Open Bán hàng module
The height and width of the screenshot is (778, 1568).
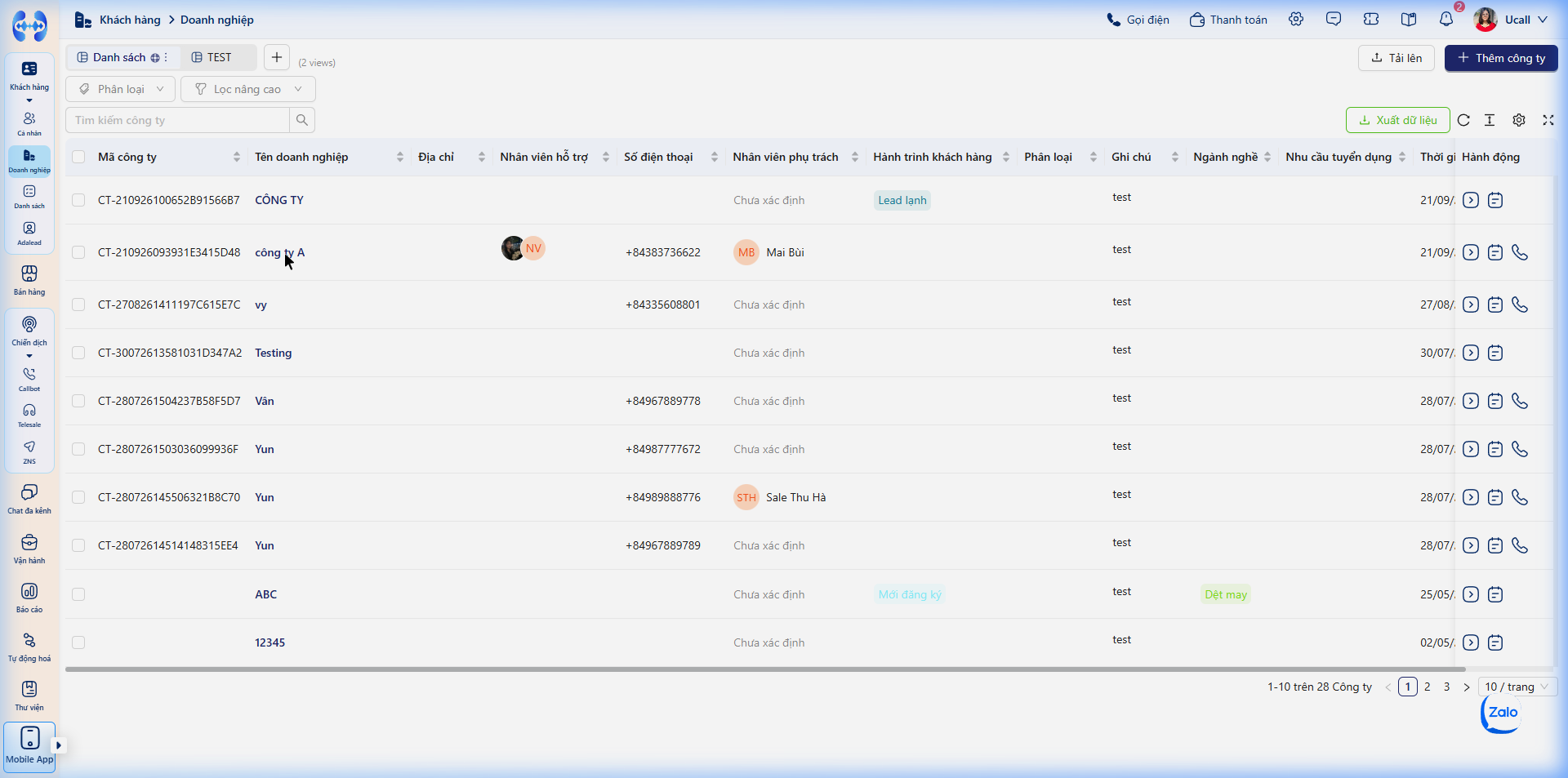pyautogui.click(x=29, y=280)
